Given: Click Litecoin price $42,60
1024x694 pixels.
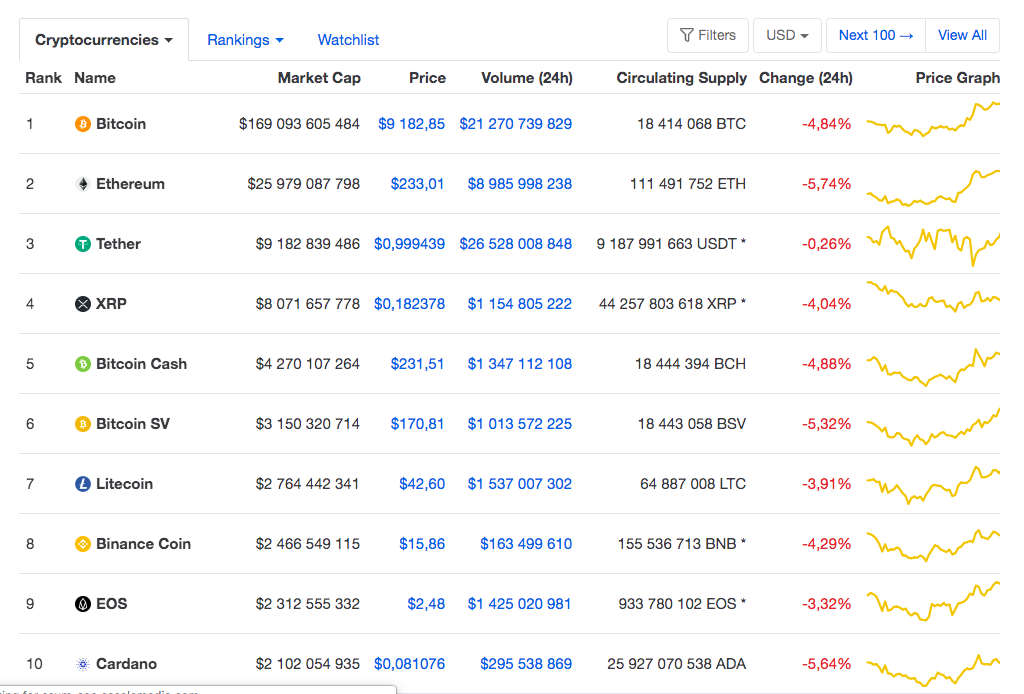Looking at the screenshot, I should tap(422, 484).
